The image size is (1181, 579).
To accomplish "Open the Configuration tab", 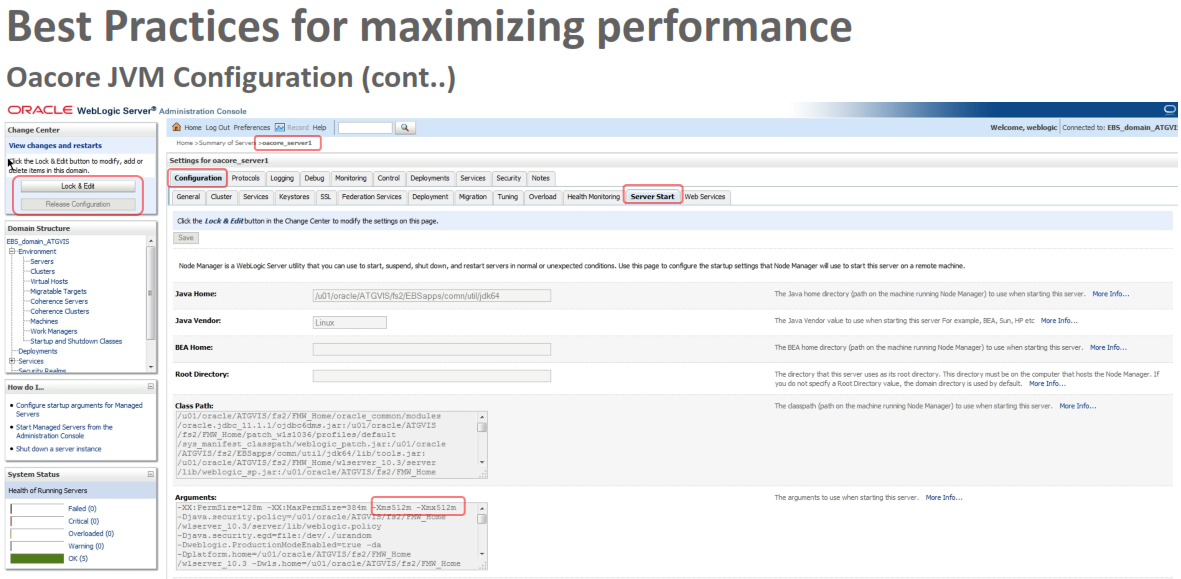I will tap(197, 178).
